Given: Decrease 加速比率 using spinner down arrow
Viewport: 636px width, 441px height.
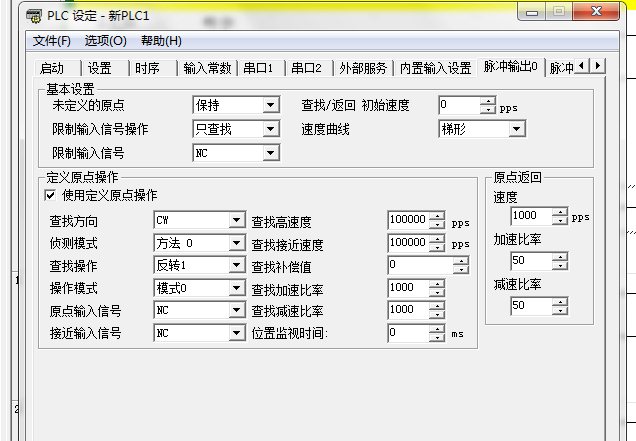Looking at the screenshot, I should coord(559,265).
